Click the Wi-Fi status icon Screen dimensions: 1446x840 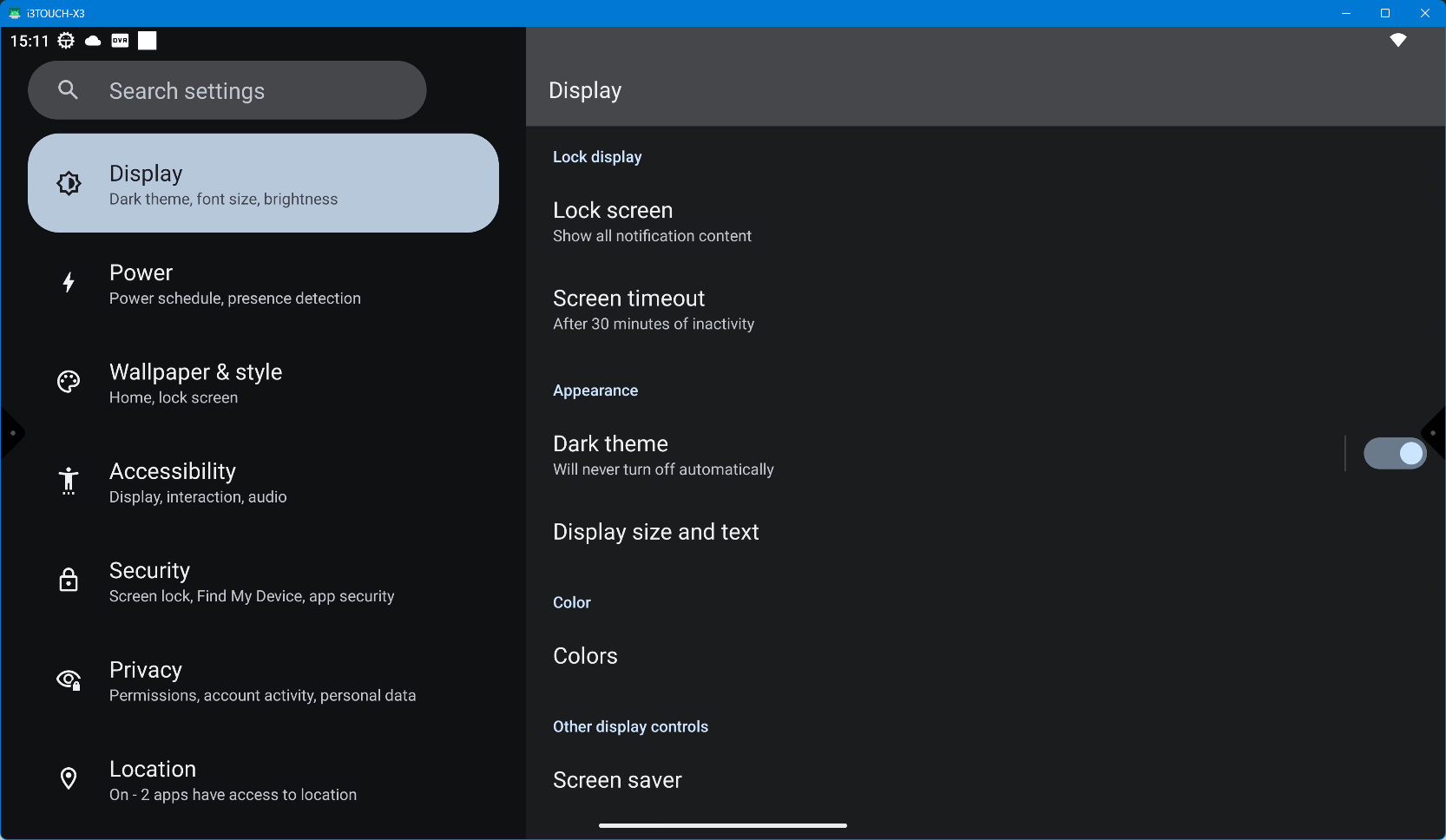point(1397,40)
